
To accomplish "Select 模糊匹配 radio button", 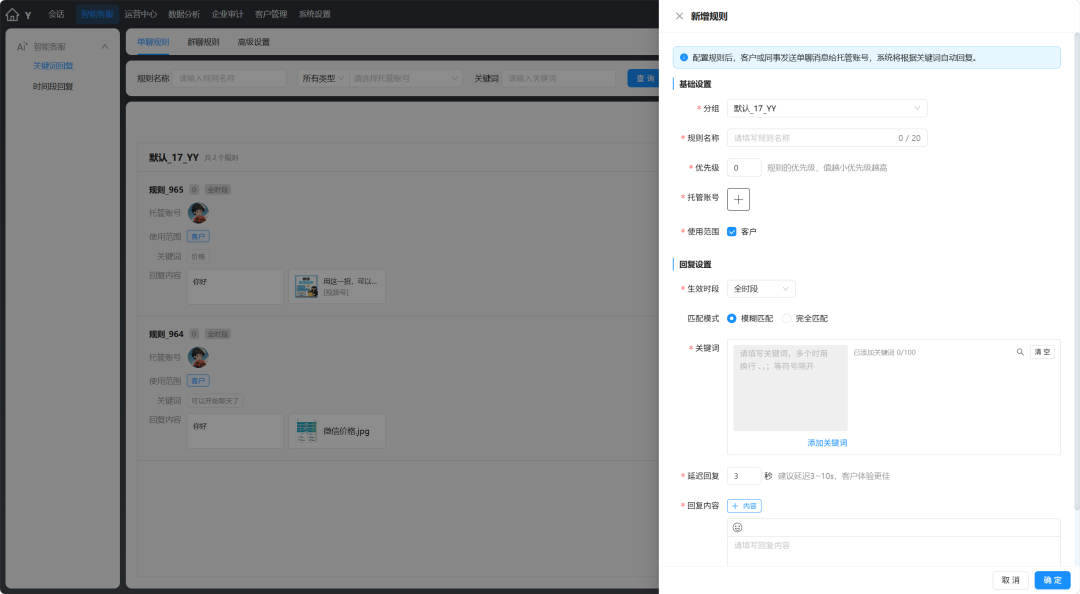I will pos(731,318).
